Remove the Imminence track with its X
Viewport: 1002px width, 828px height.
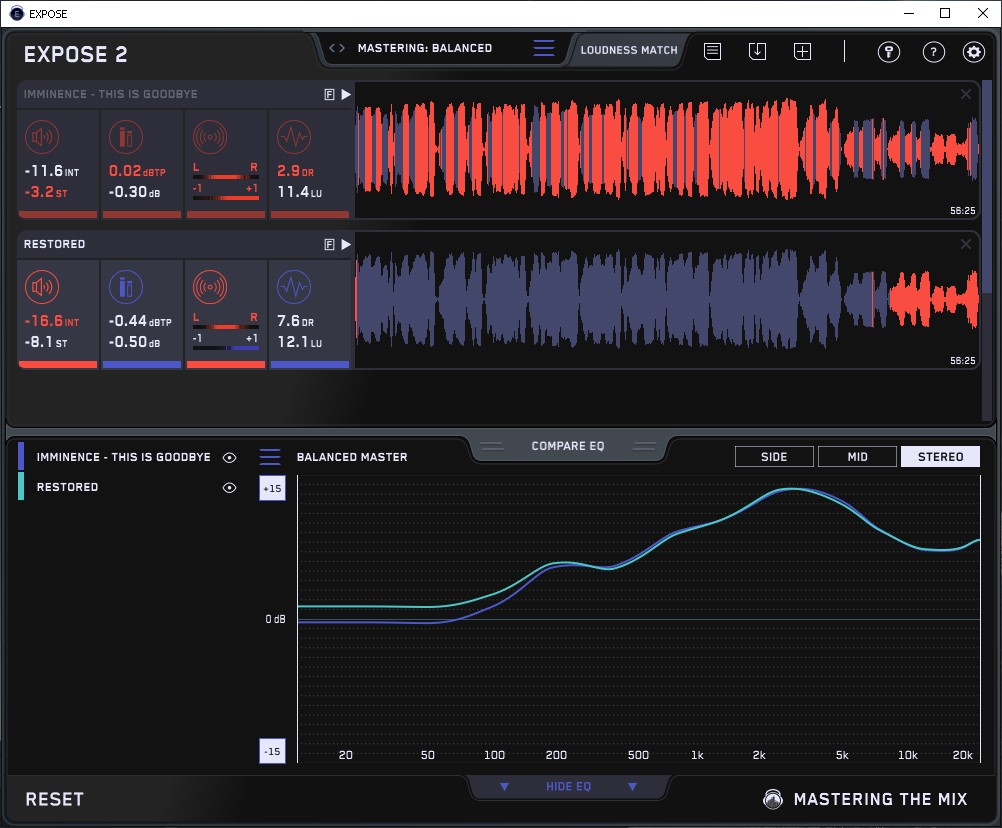tap(966, 95)
